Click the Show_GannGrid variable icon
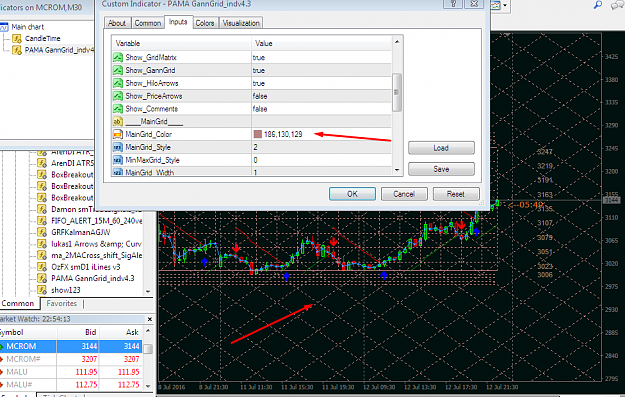Screen dimensions: 625x397 (118, 70)
